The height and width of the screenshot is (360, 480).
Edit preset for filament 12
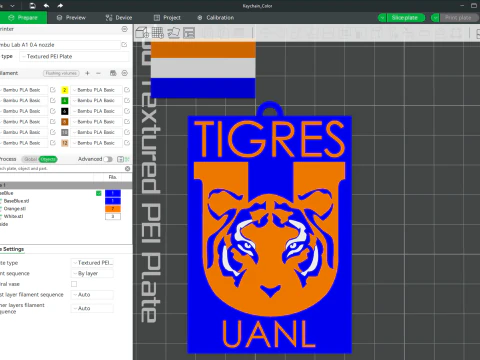tap(127, 143)
